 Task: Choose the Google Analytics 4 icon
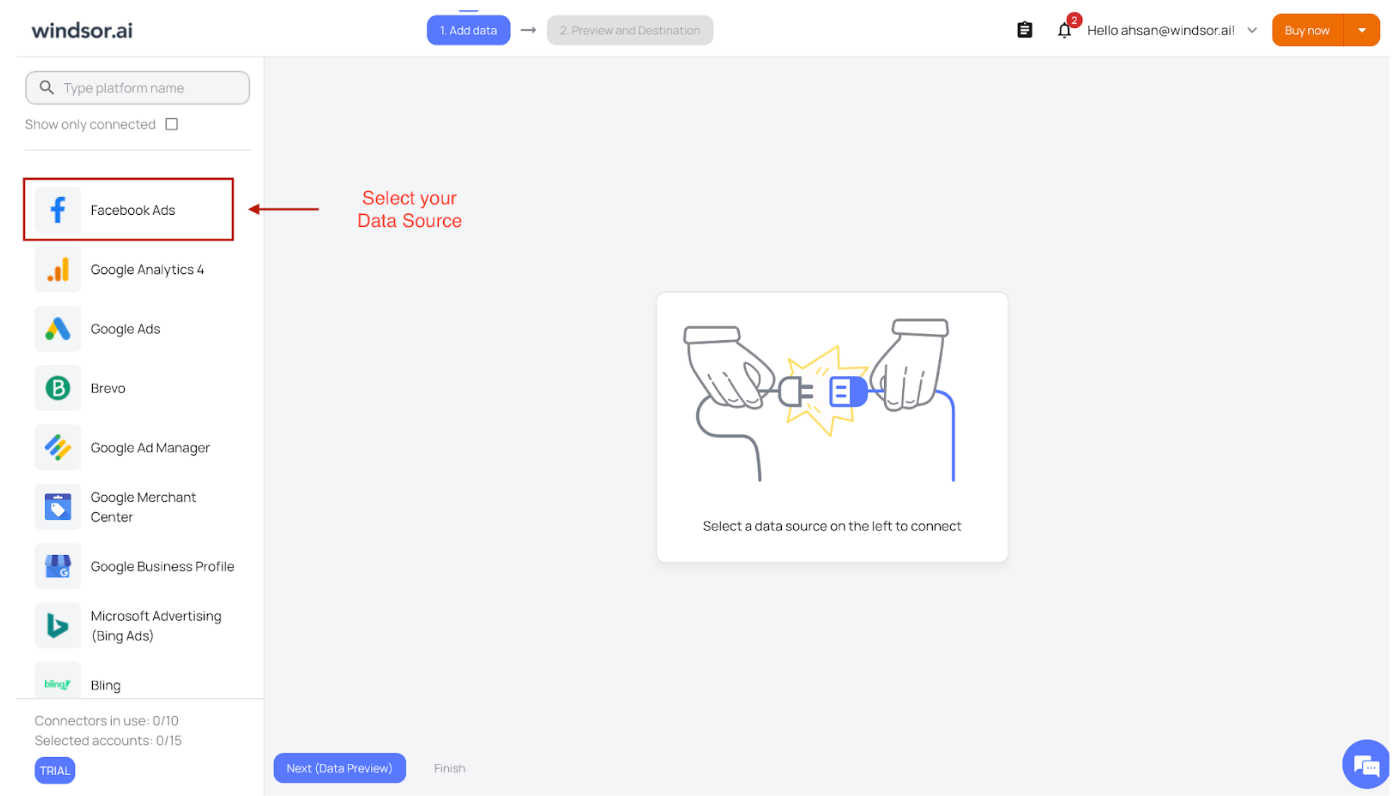click(58, 269)
